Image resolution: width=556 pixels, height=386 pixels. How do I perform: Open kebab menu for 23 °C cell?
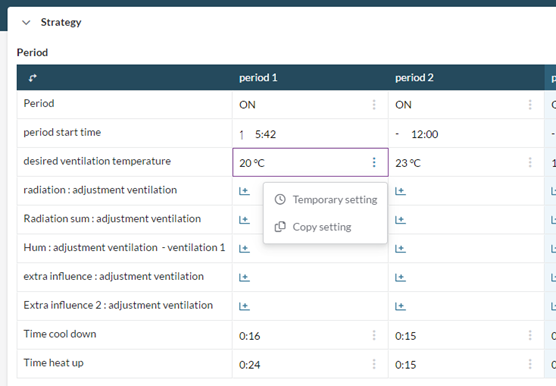[x=530, y=162]
